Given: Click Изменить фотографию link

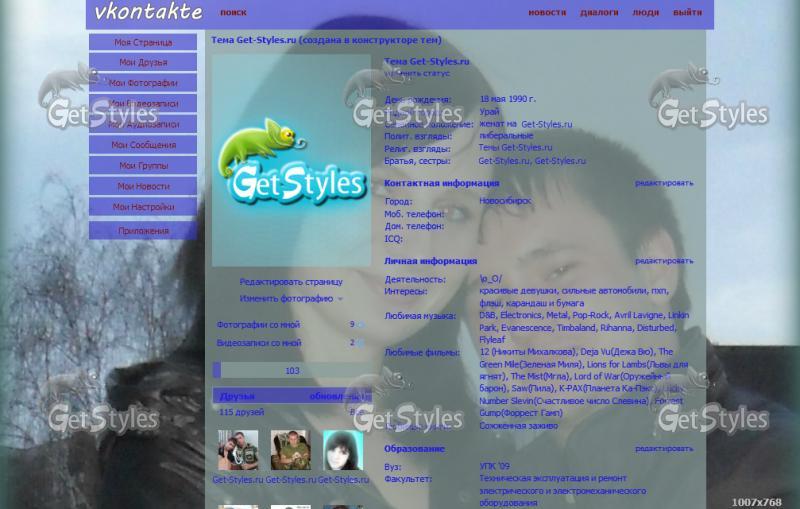Looking at the screenshot, I should (x=286, y=298).
